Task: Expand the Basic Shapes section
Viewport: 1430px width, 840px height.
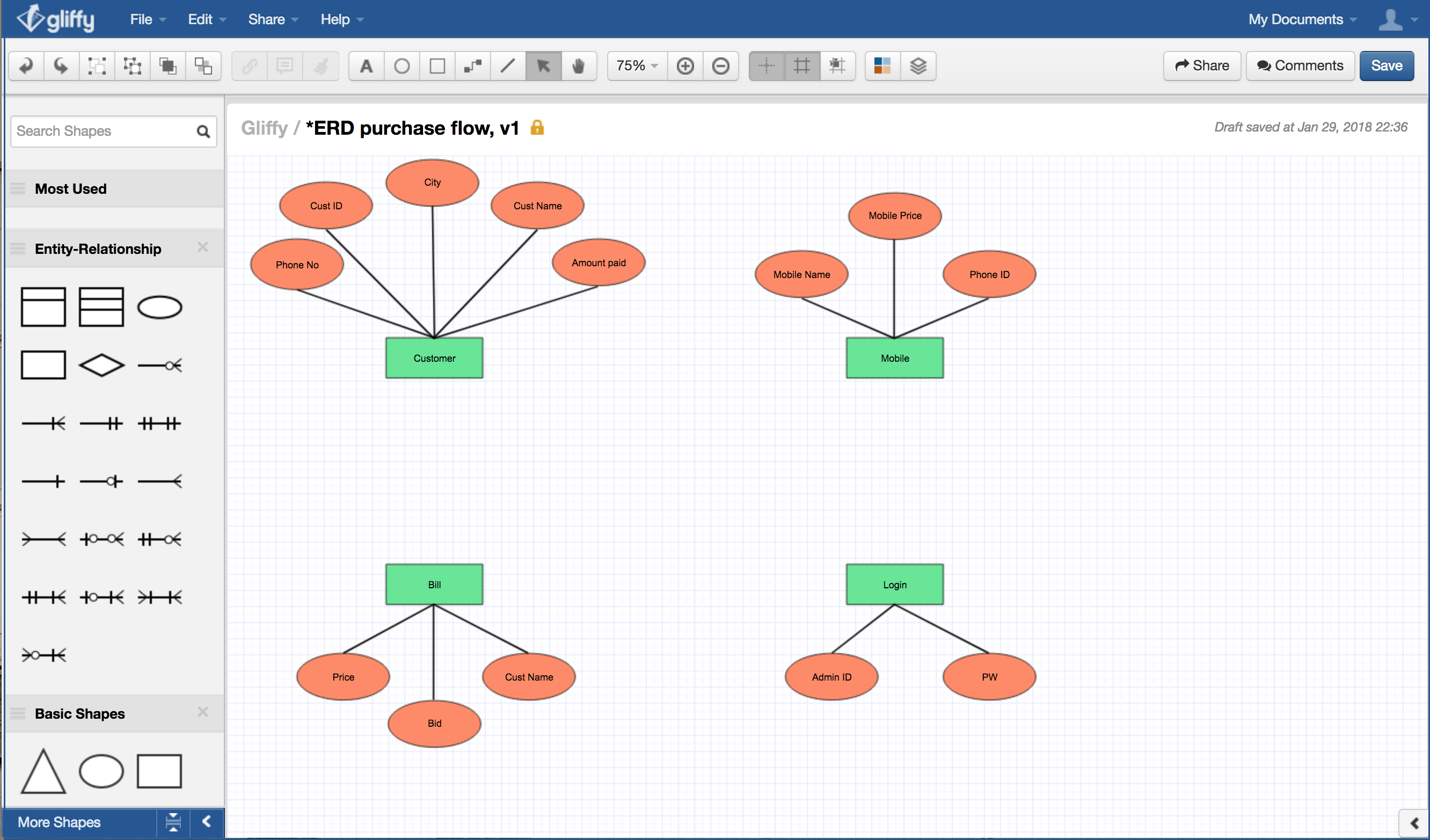Action: coord(80,712)
